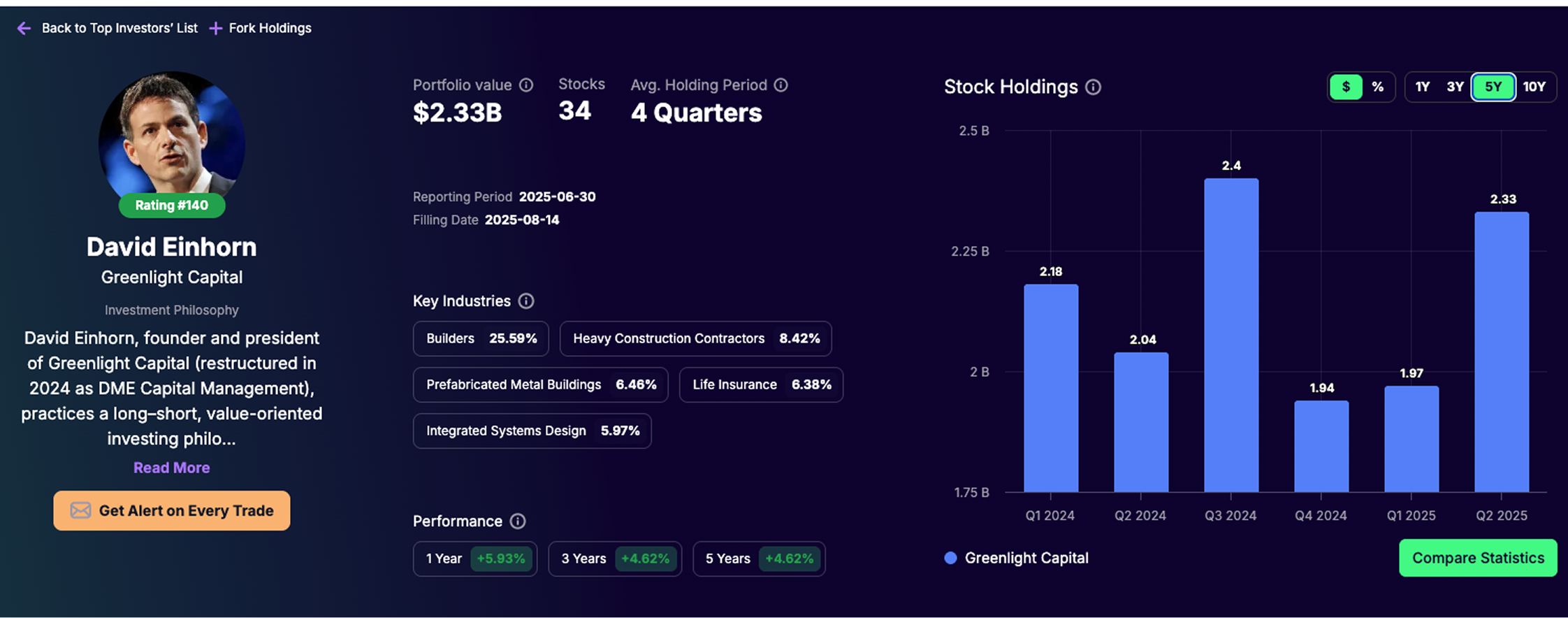Click the stocks count 34
Viewport: 1568px width, 618px height.
[575, 110]
